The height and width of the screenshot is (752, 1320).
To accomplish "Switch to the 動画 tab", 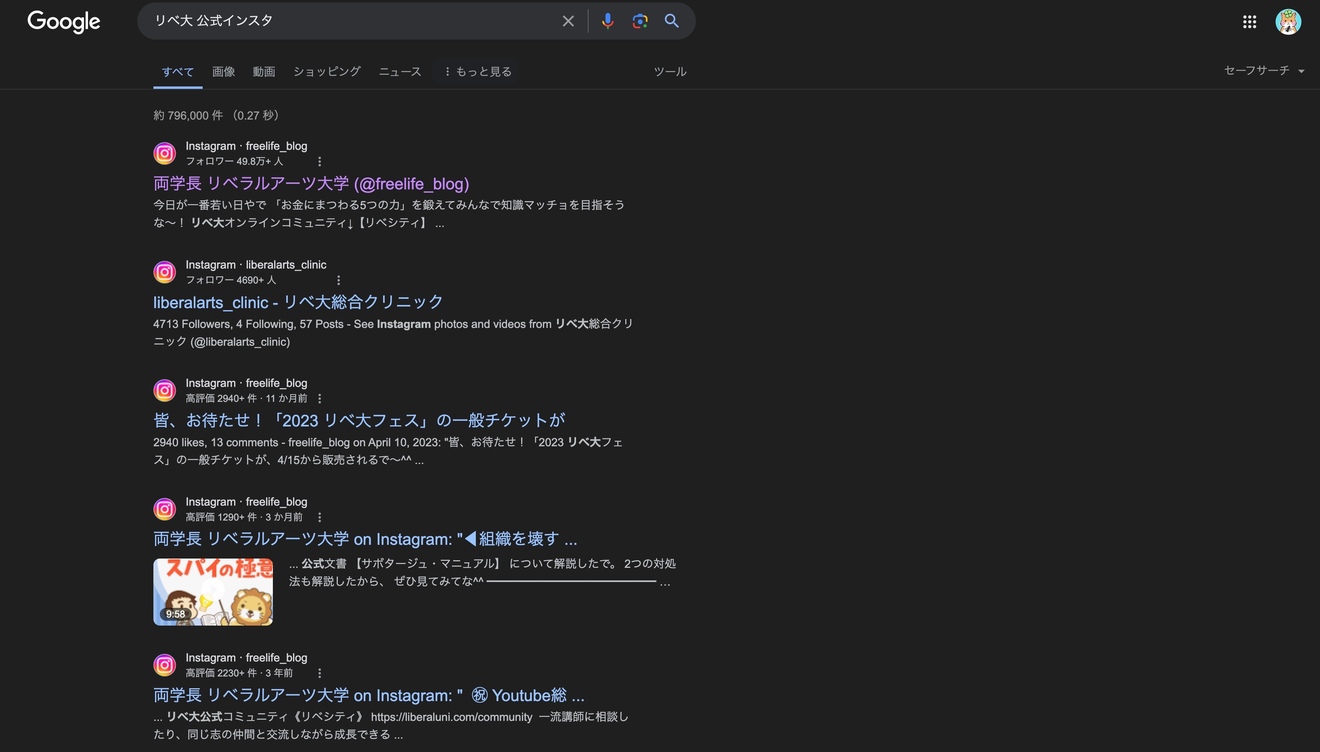I will 264,72.
